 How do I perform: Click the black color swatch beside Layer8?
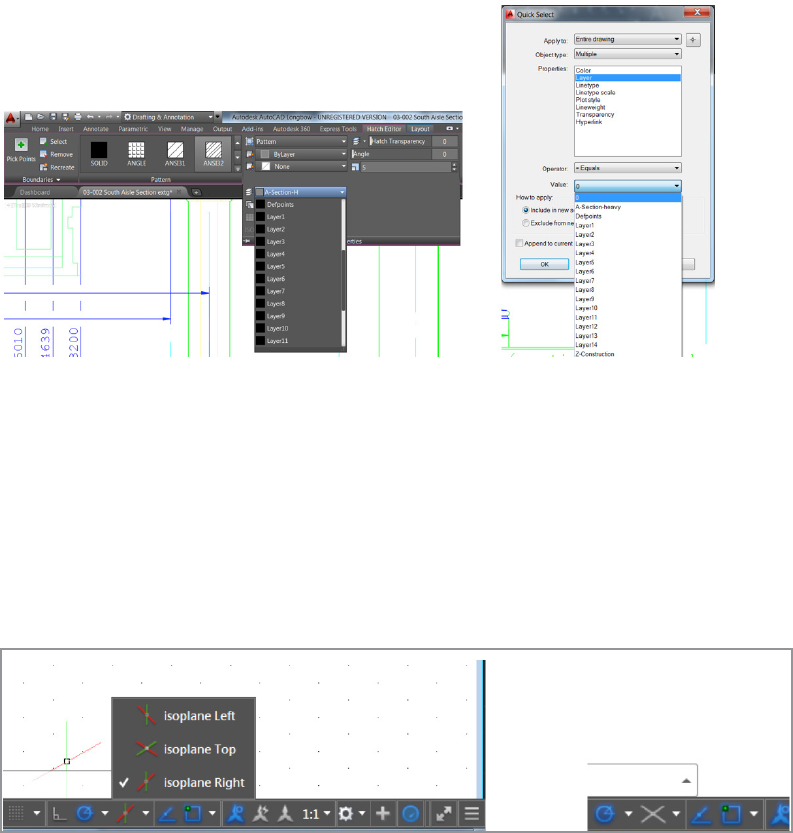tap(260, 304)
